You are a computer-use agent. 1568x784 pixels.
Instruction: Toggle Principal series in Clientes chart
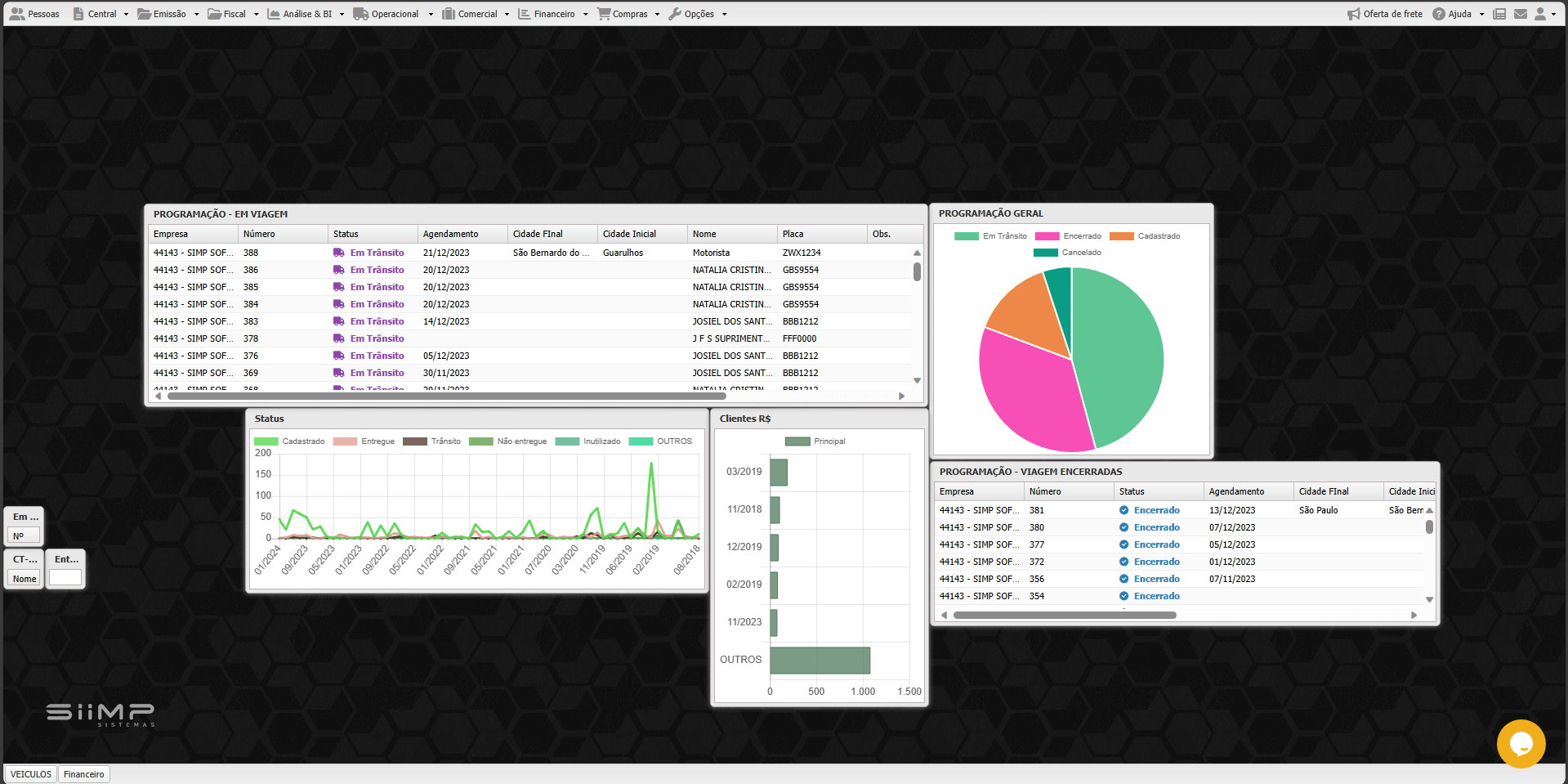pos(815,441)
